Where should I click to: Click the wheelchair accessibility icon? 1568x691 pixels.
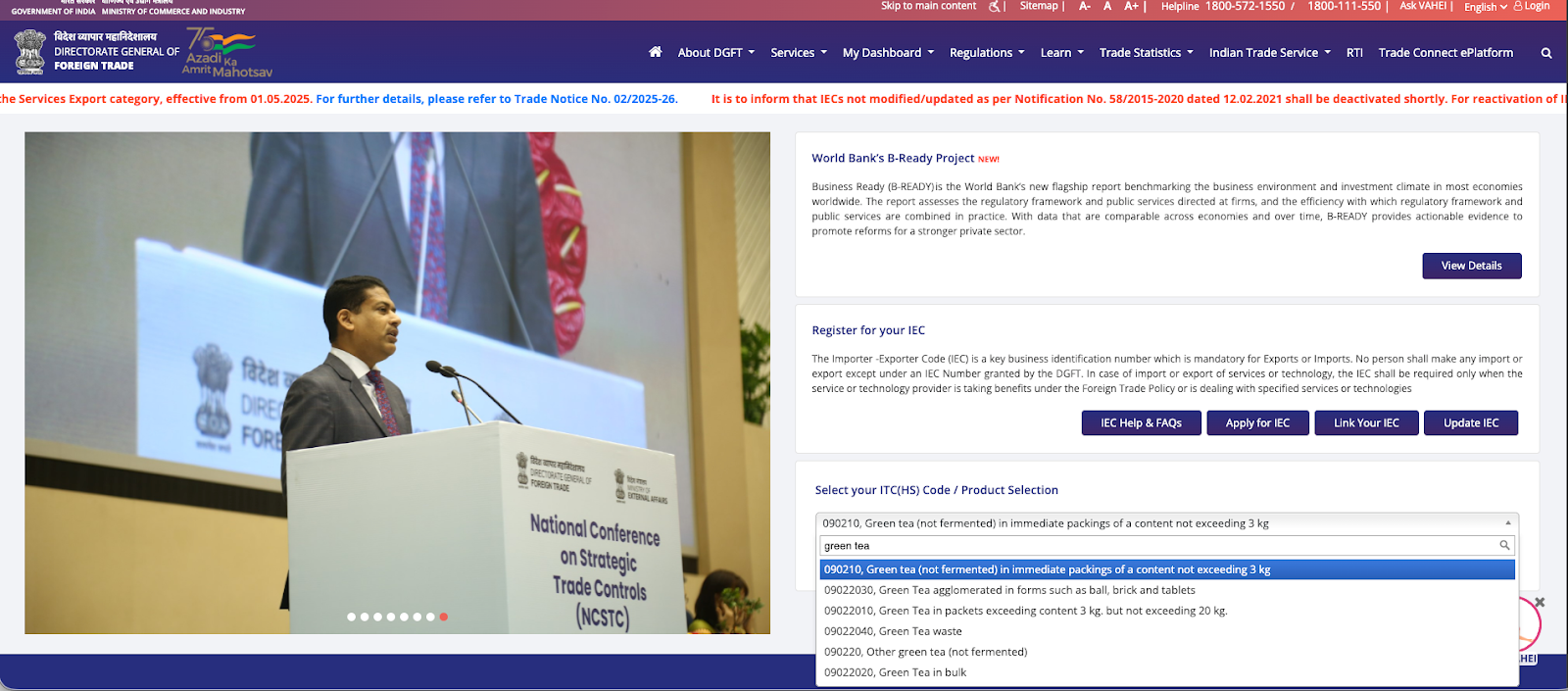pyautogui.click(x=994, y=7)
